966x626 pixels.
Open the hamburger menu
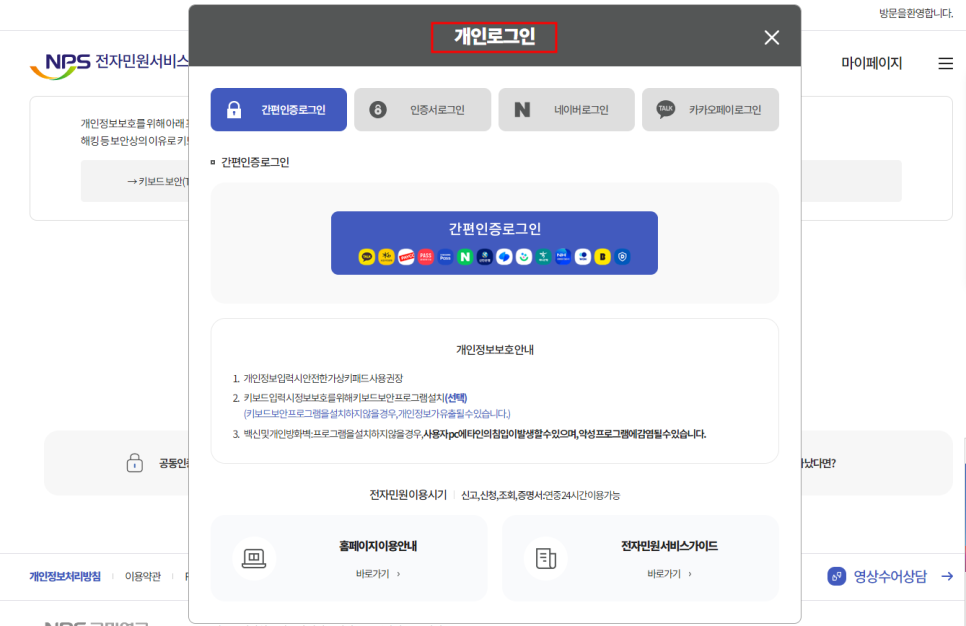[945, 62]
